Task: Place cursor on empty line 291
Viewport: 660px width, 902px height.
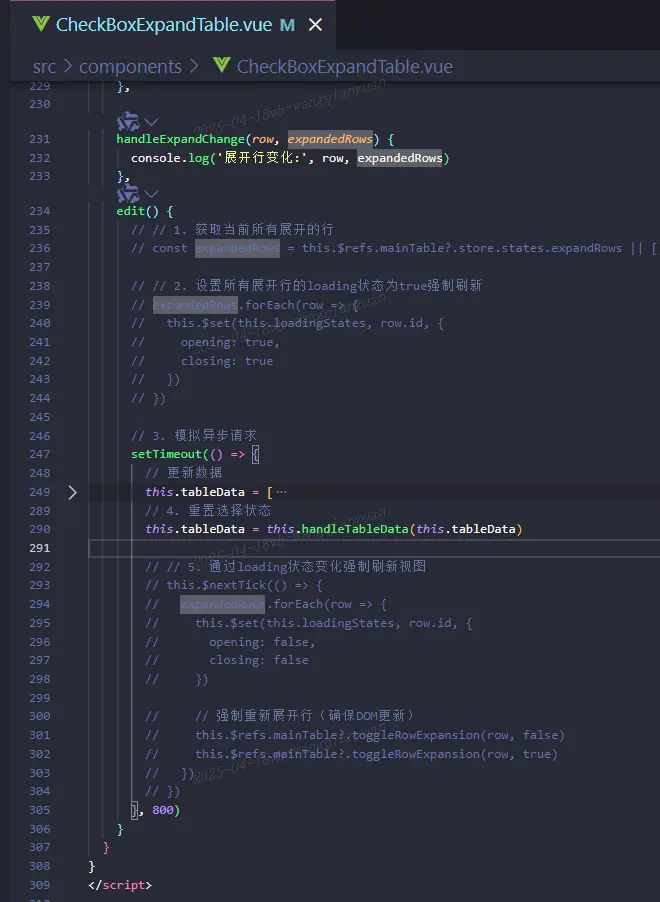Action: pyautogui.click(x=374, y=548)
